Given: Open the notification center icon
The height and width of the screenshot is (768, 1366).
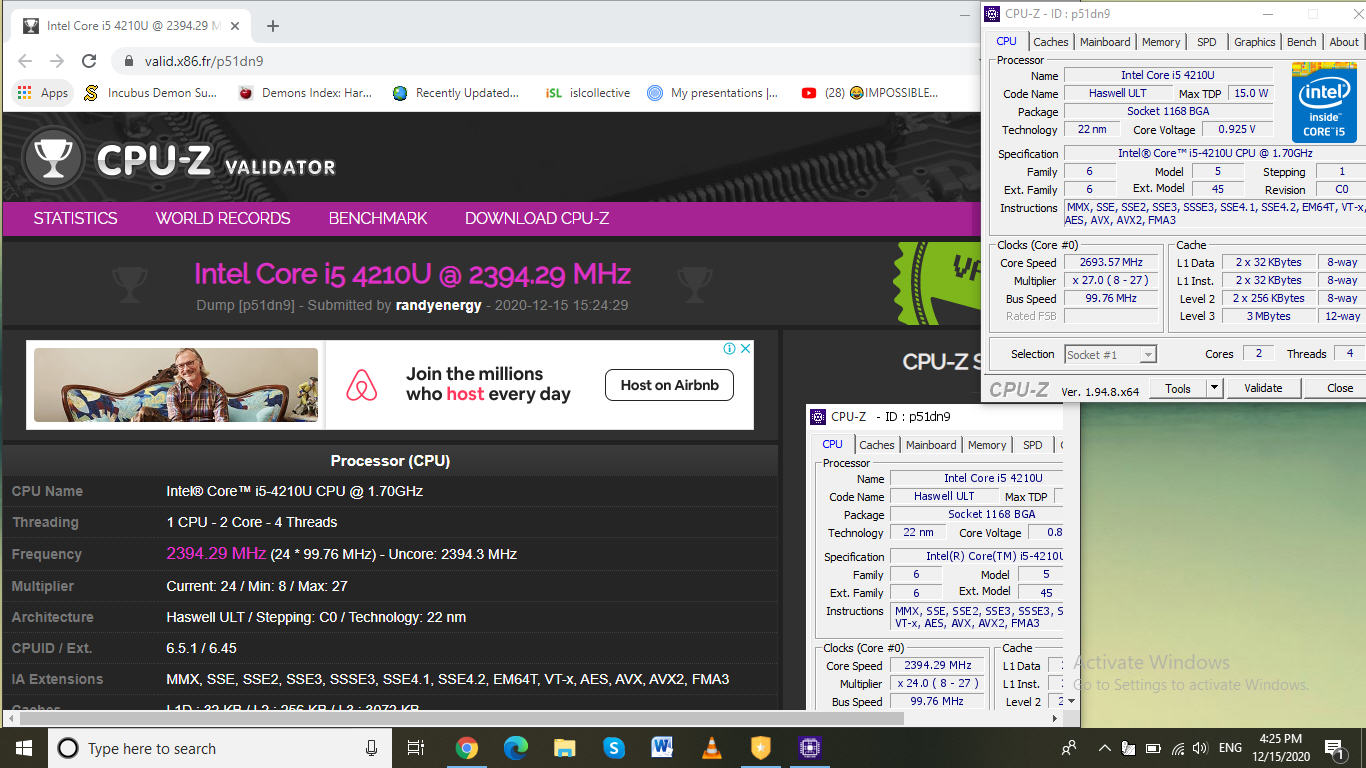Looking at the screenshot, I should click(x=1334, y=748).
